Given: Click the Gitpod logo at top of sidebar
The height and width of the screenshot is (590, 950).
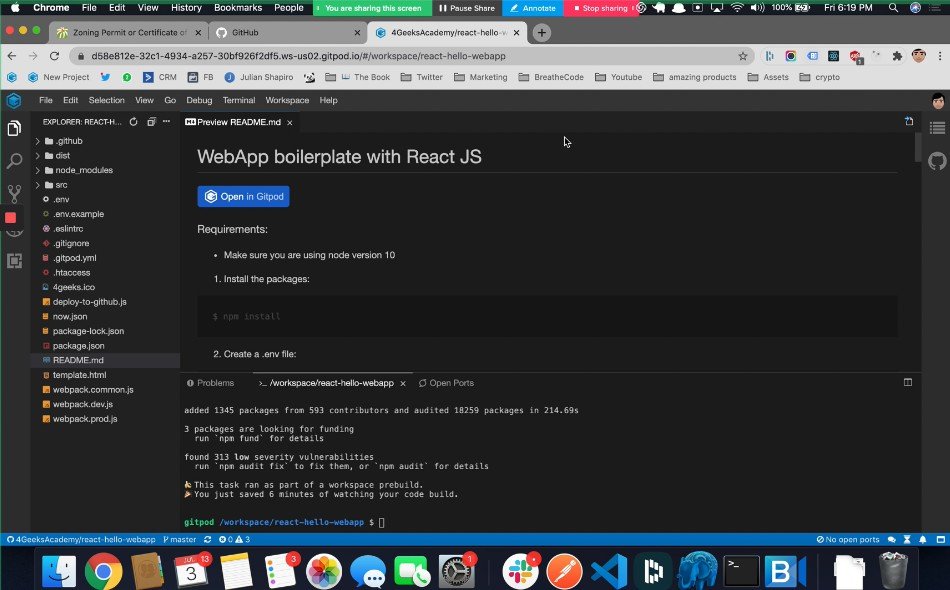Looking at the screenshot, I should pos(13,100).
